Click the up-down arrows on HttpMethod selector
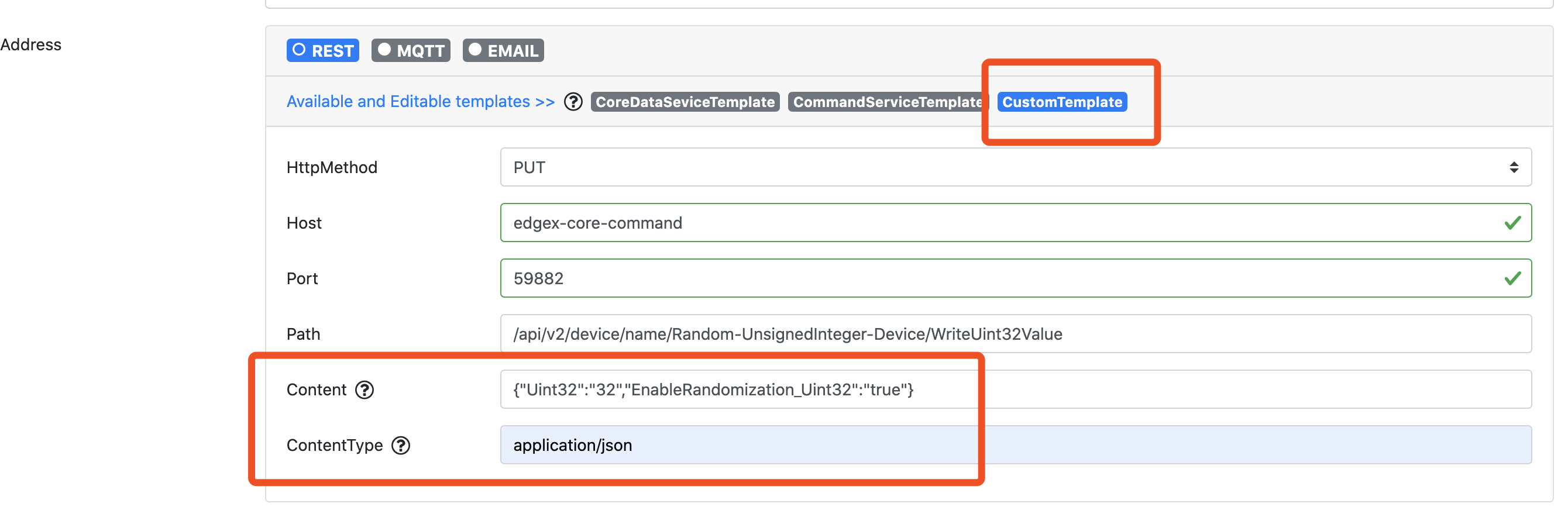 click(1515, 167)
